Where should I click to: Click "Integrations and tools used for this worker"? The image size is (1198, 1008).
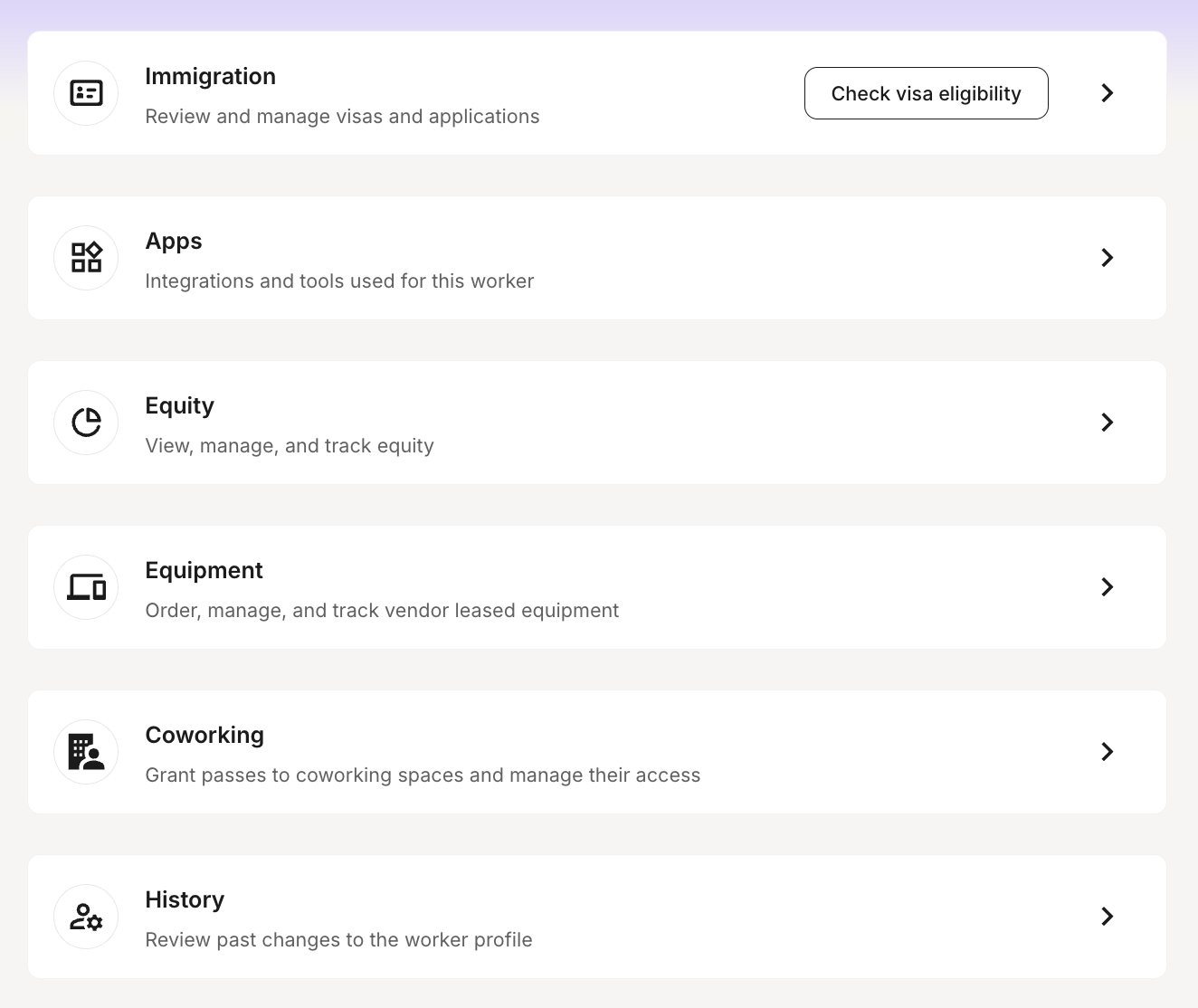pyautogui.click(x=339, y=281)
